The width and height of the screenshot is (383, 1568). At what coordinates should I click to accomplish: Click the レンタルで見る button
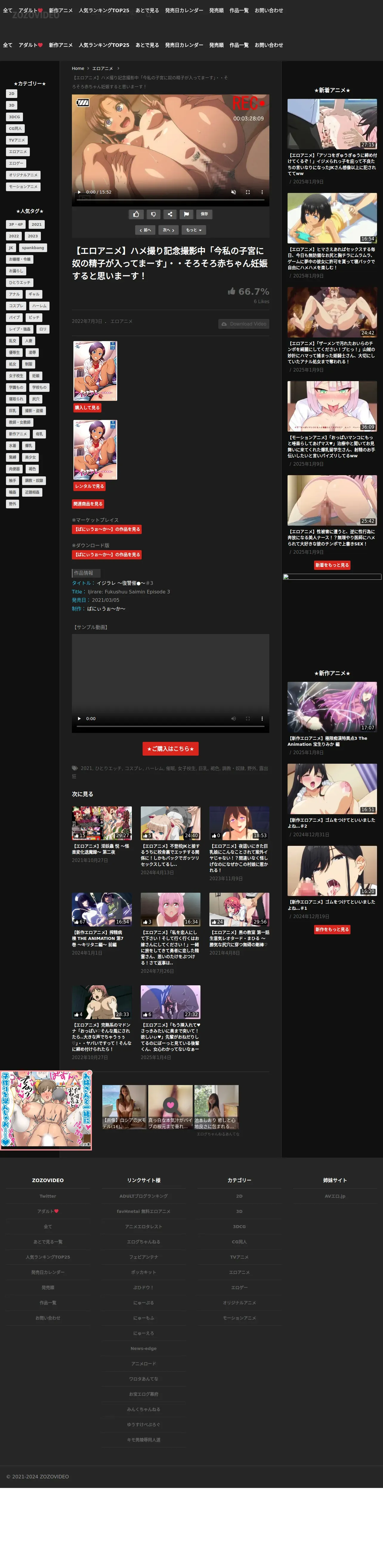point(89,486)
